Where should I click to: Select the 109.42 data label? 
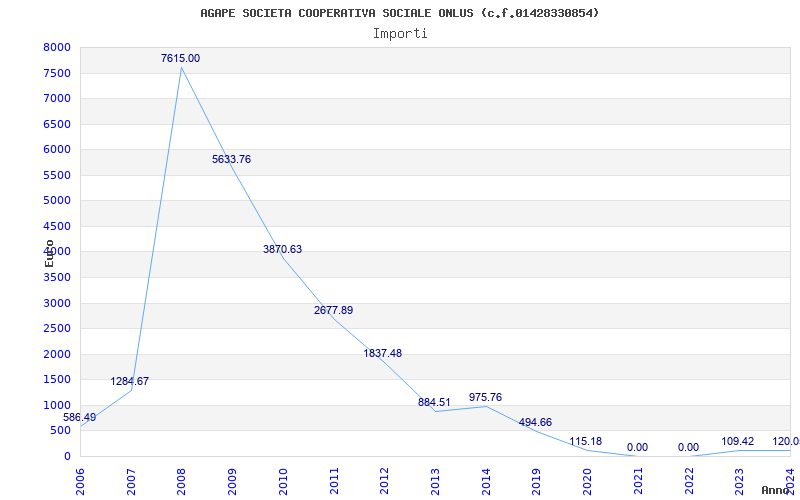(x=737, y=441)
